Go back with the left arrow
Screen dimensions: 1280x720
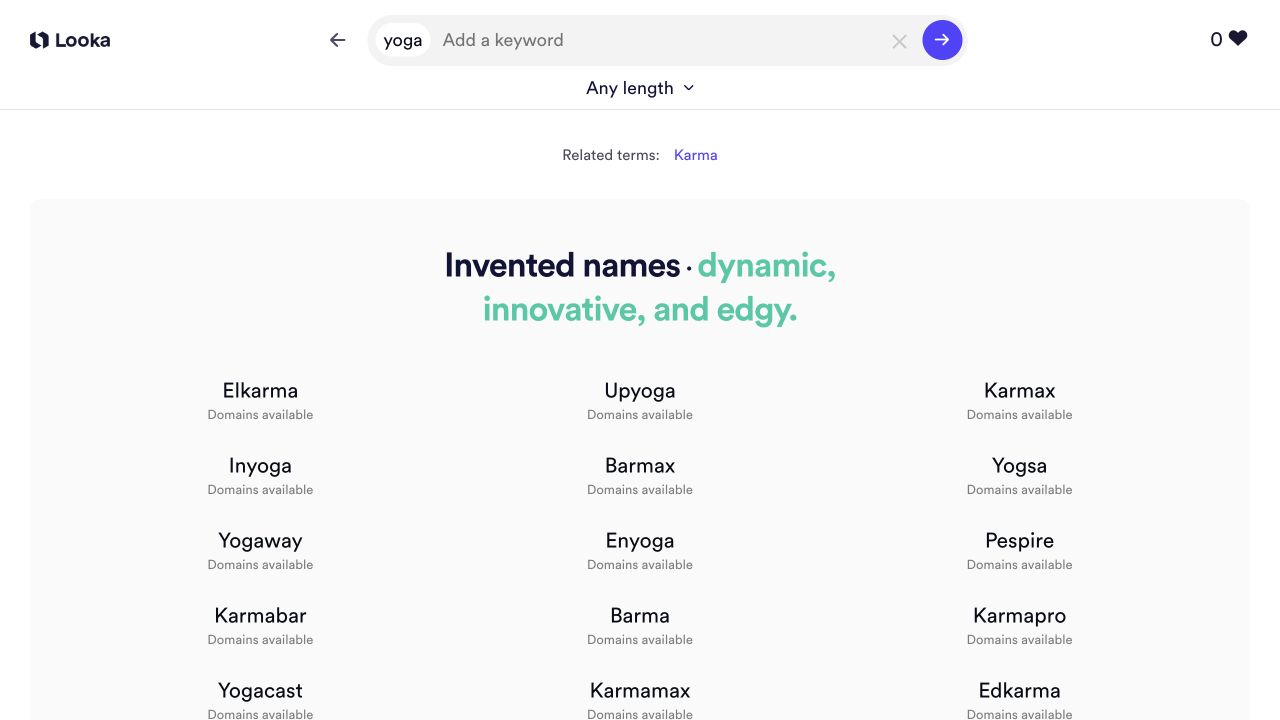(x=338, y=40)
